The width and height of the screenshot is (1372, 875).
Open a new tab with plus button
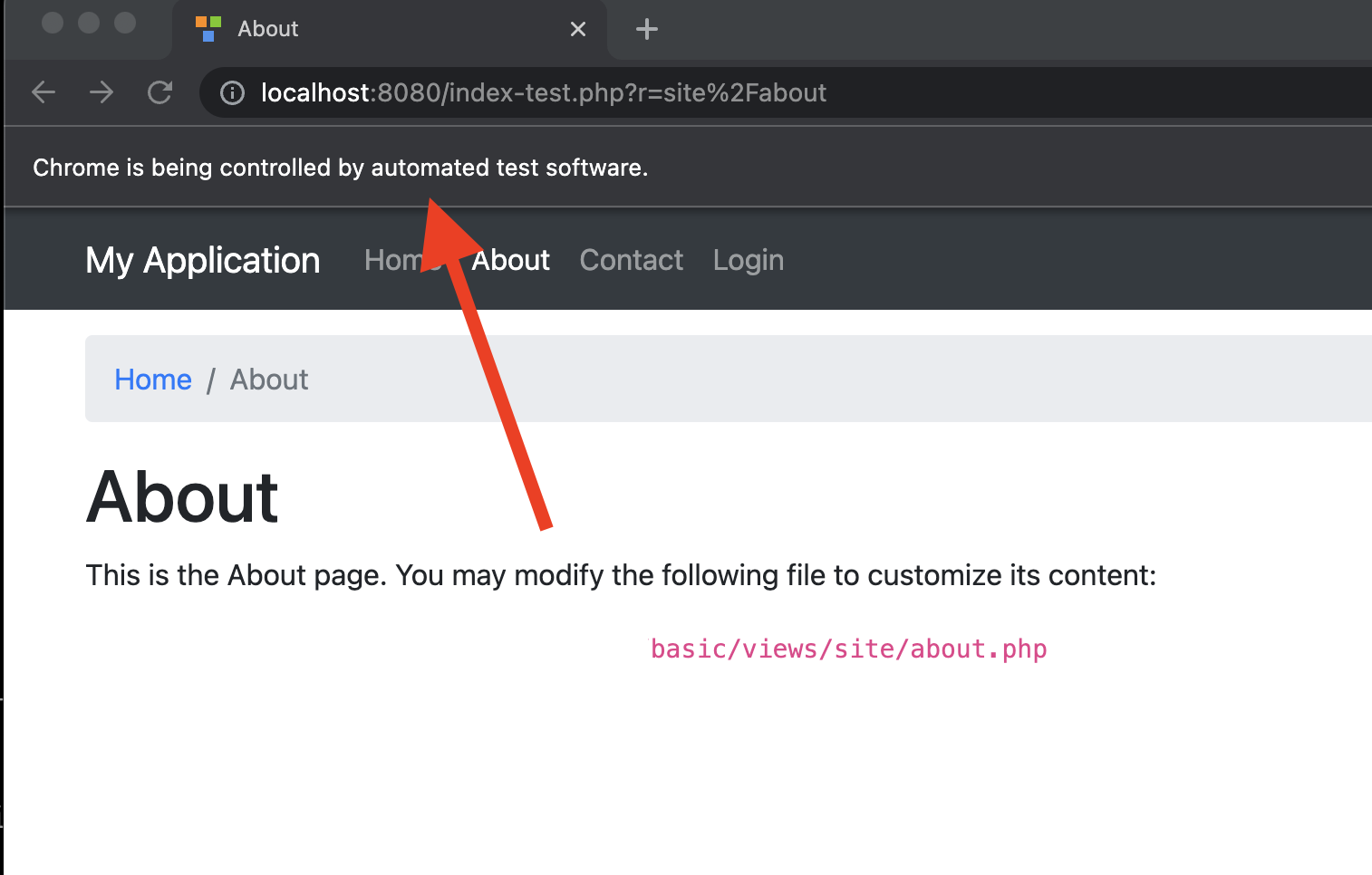pos(646,30)
